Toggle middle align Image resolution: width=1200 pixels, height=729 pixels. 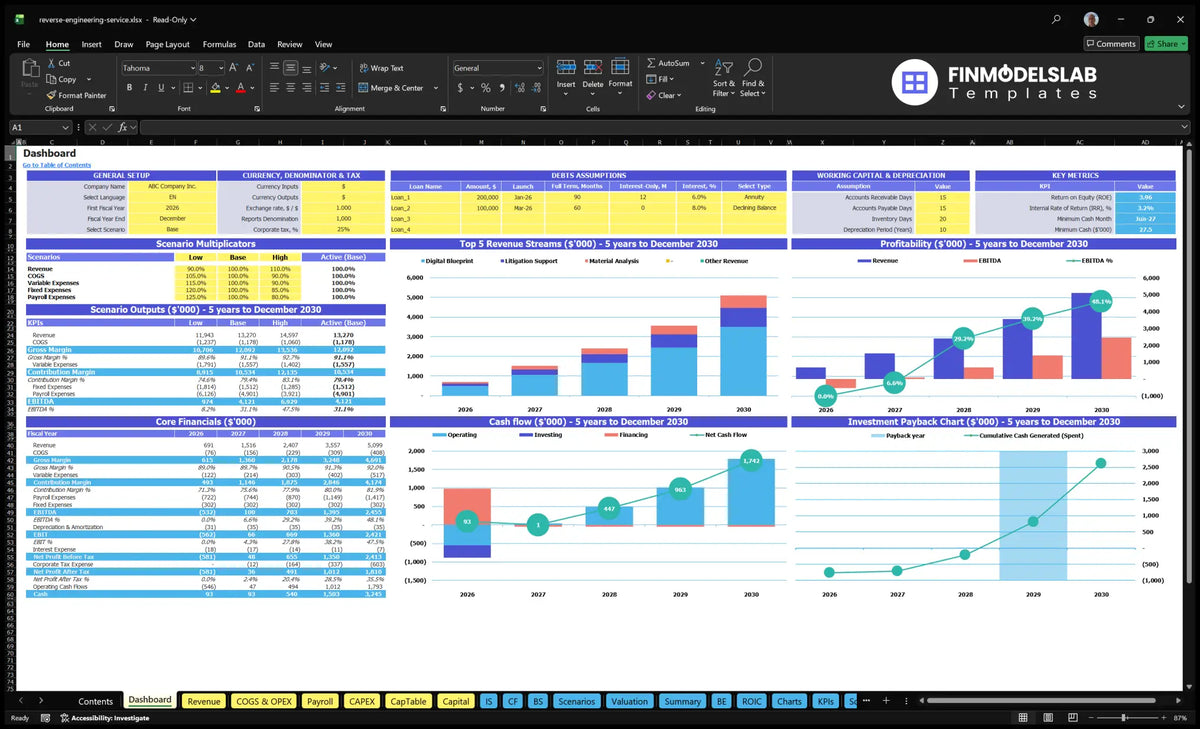[290, 68]
